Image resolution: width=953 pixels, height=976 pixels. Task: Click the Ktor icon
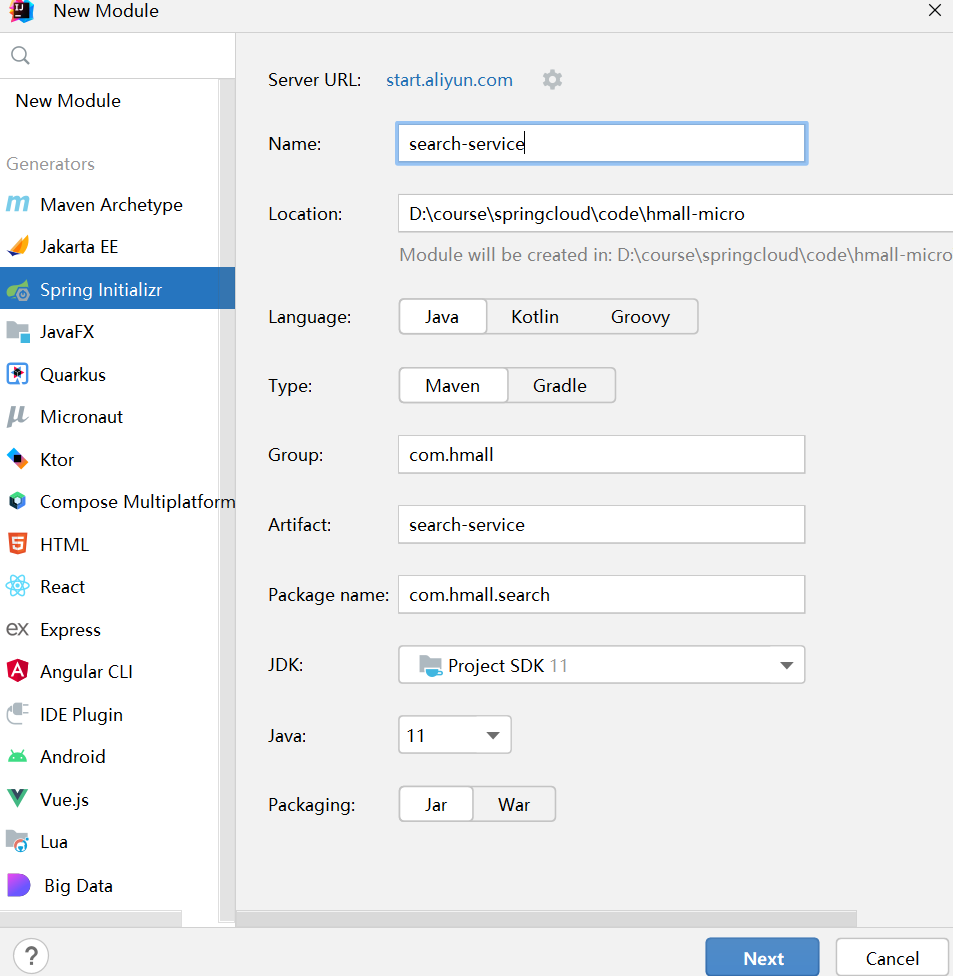(17, 459)
